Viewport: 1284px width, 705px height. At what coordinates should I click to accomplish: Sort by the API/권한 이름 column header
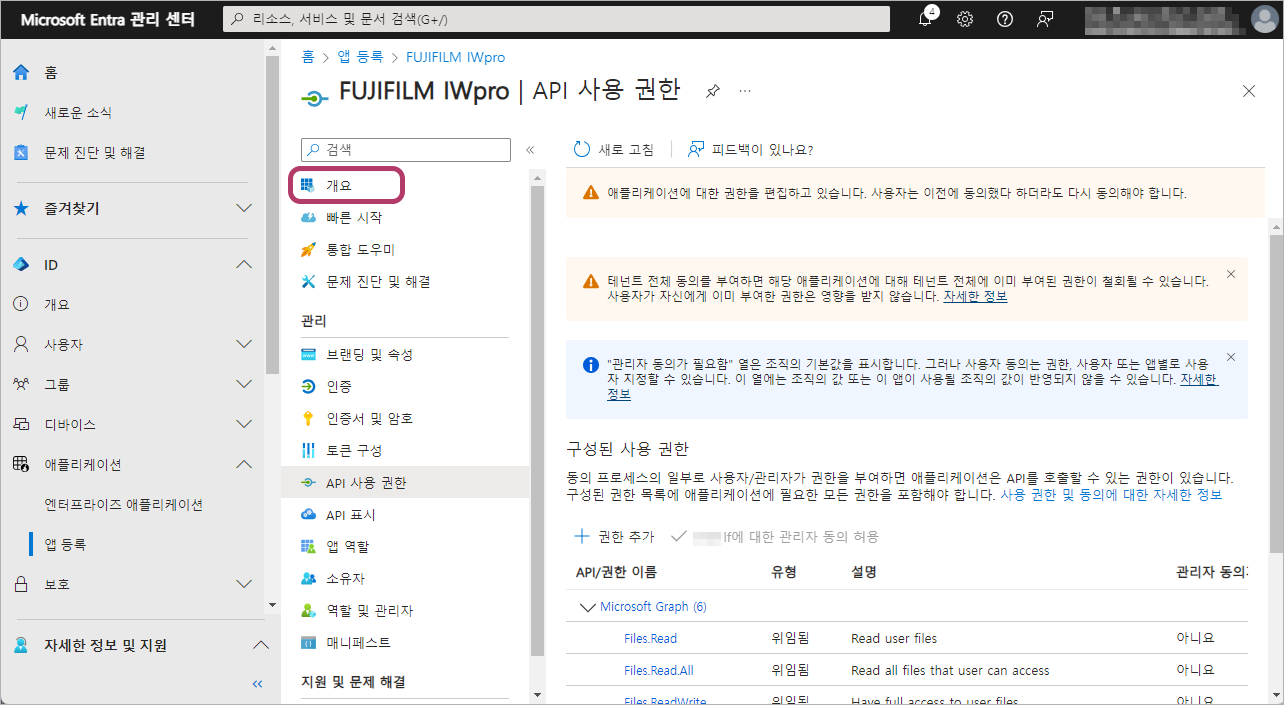click(616, 572)
